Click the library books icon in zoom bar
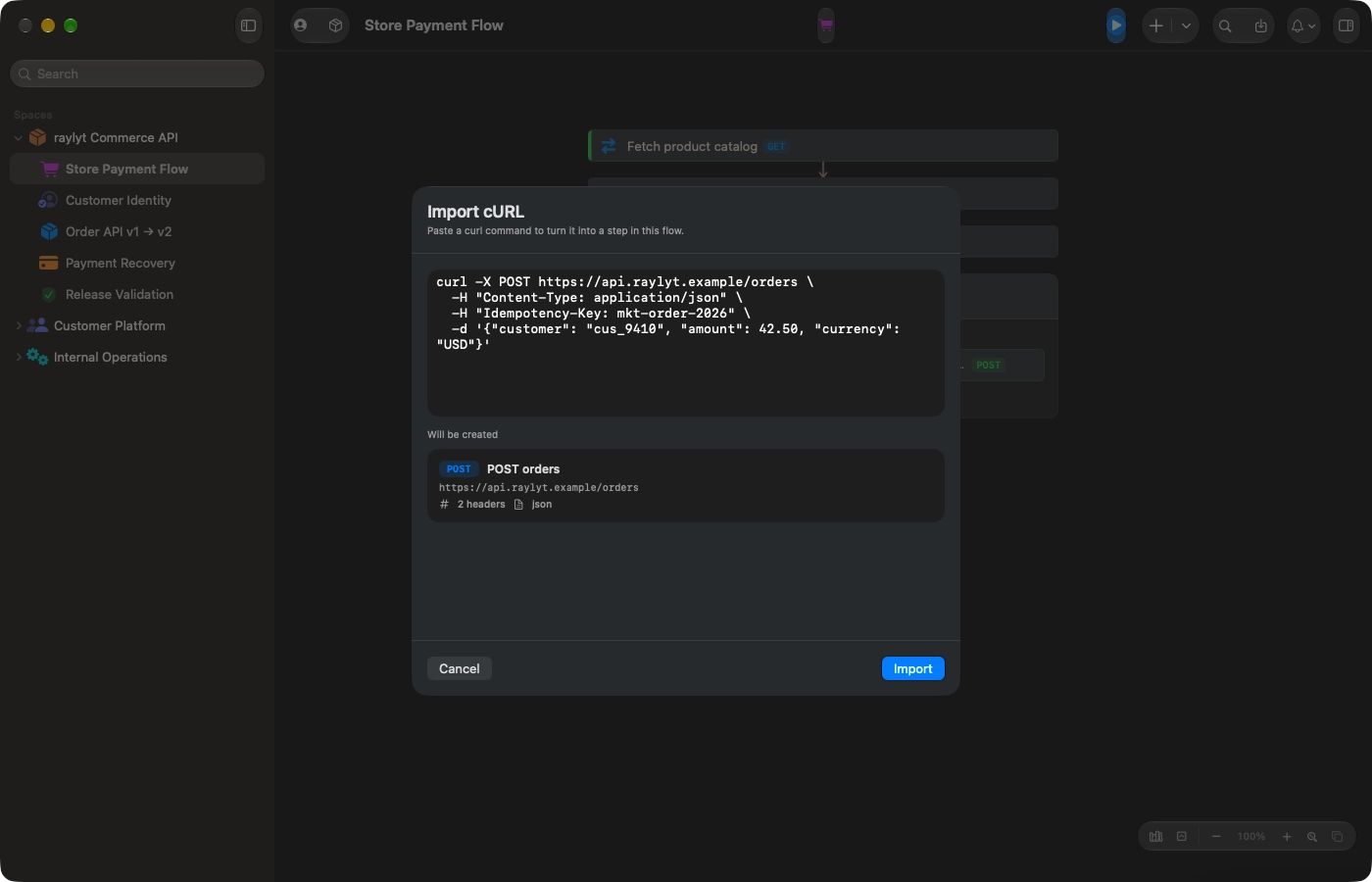Viewport: 1372px width, 882px height. coord(1156,837)
